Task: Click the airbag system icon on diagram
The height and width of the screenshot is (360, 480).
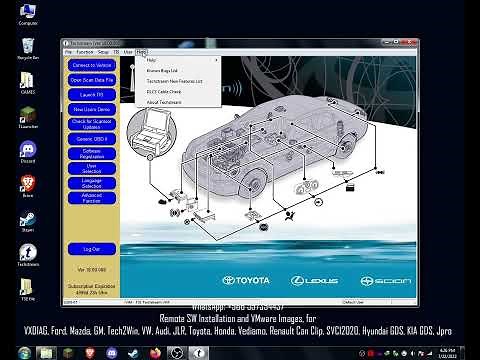Action: [290, 216]
